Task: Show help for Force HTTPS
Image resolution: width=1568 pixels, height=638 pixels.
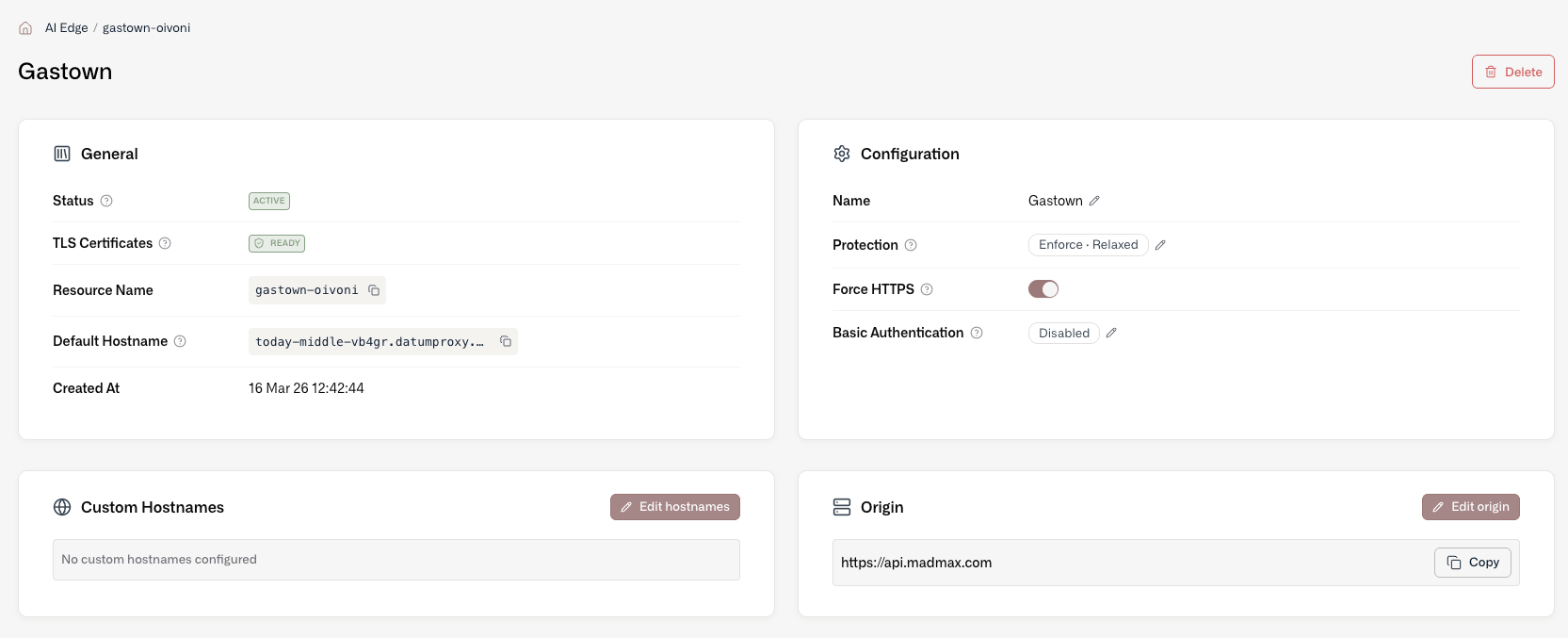Action: (927, 289)
